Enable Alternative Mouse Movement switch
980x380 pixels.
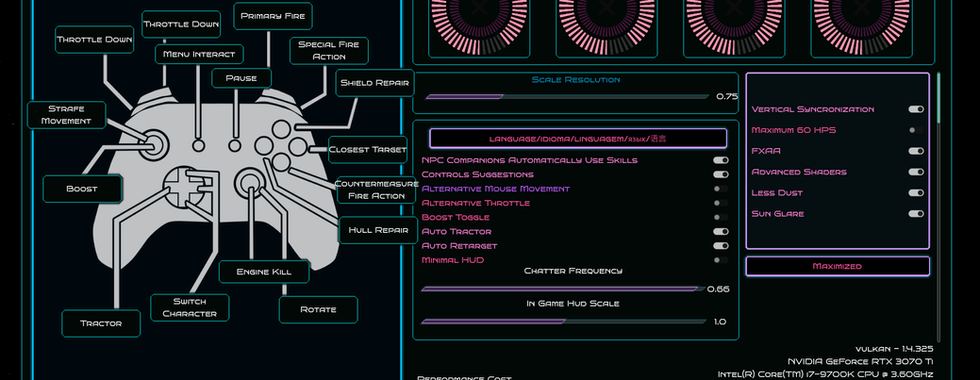tap(721, 189)
